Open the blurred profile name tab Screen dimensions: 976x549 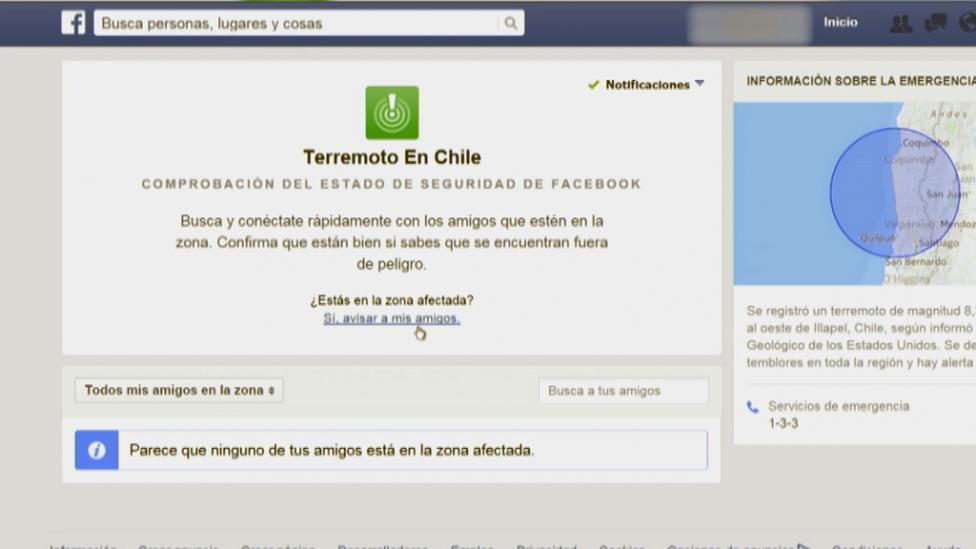(x=749, y=23)
